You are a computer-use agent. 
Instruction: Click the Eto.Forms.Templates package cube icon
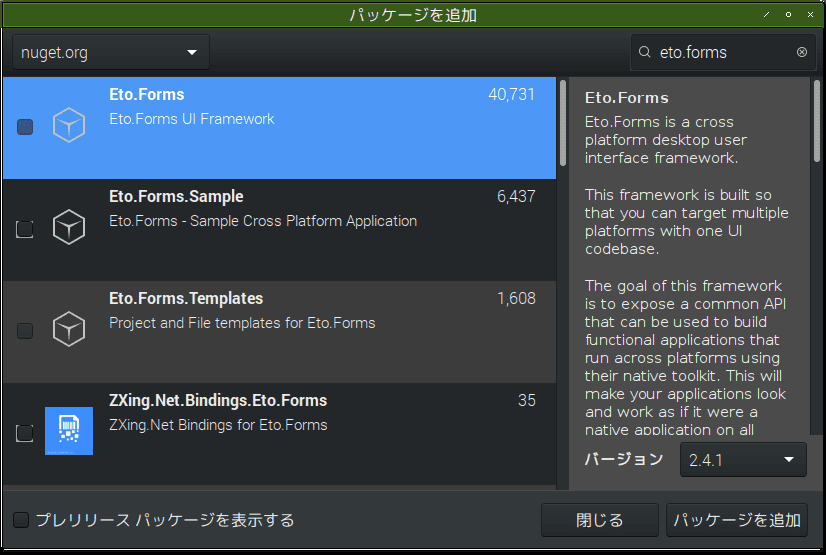point(69,329)
